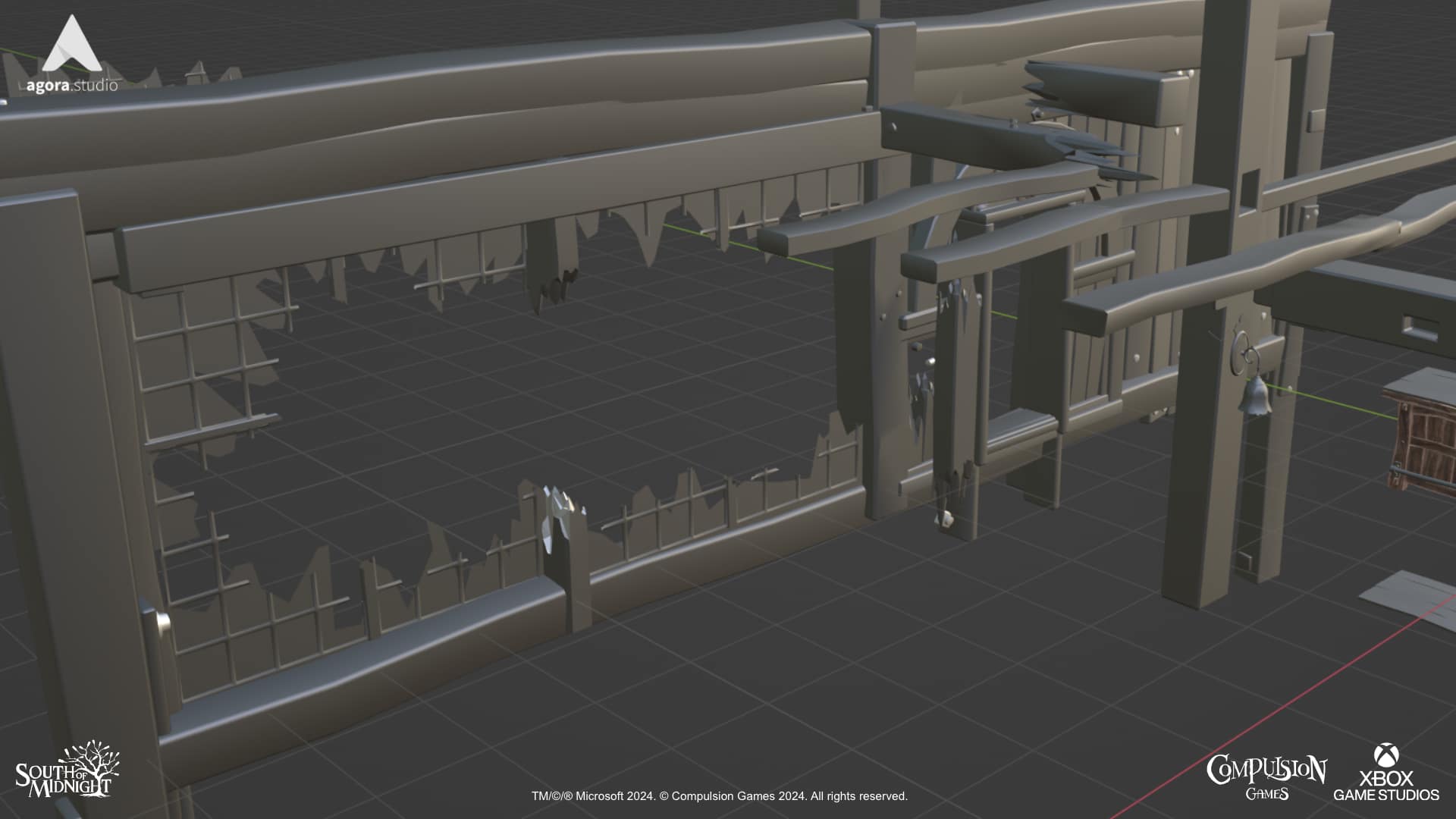Click the Microsoft copyright notice text

pyautogui.click(x=719, y=796)
